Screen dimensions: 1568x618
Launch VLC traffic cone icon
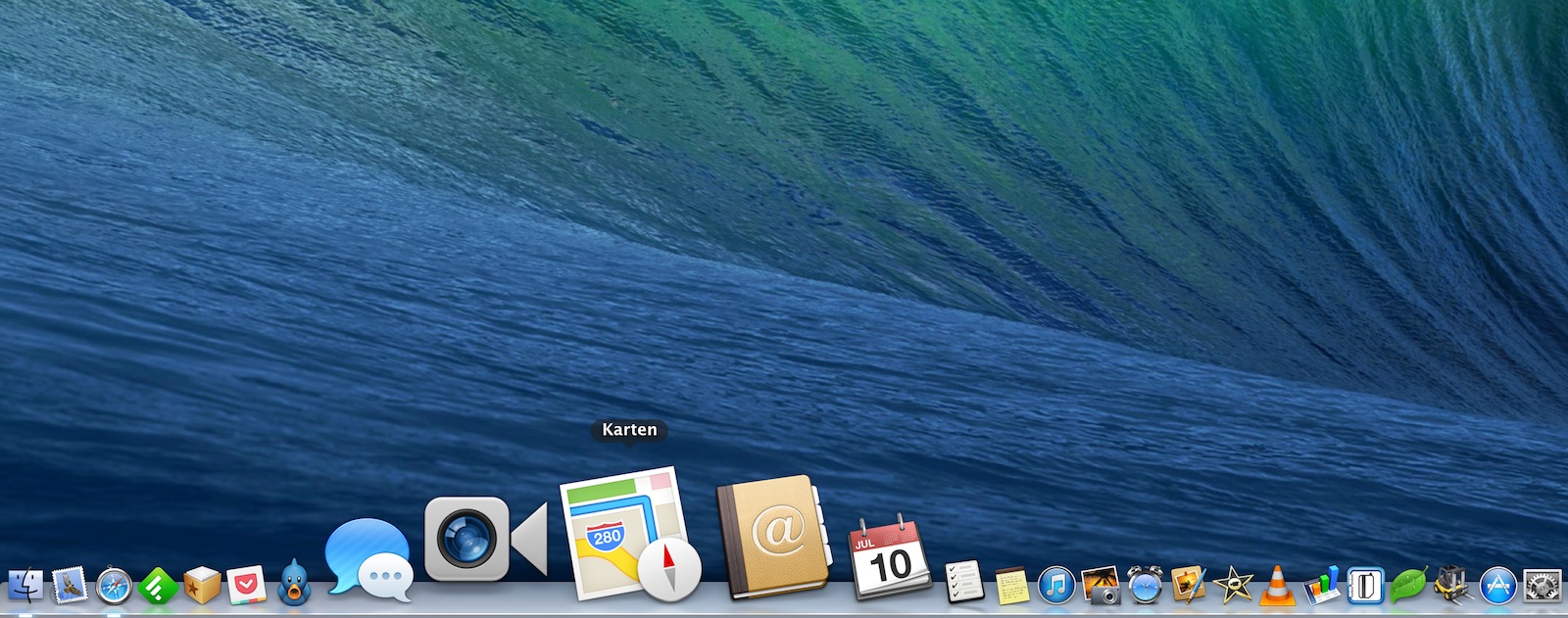pos(1276,585)
